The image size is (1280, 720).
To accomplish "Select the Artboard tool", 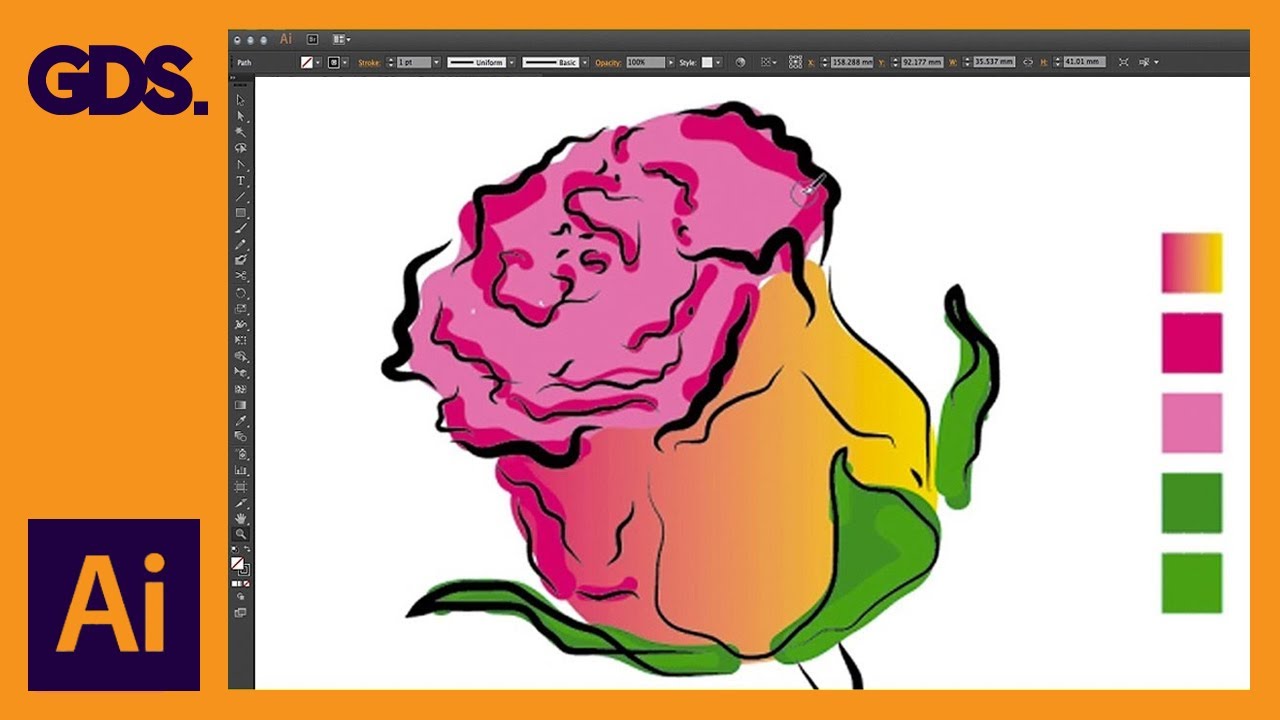I will [241, 486].
